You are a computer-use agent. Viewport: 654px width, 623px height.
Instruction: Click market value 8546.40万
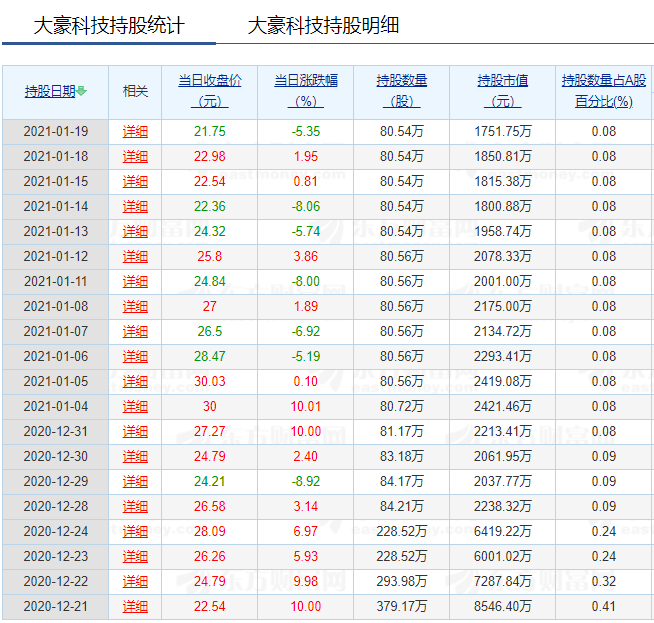coord(503,607)
